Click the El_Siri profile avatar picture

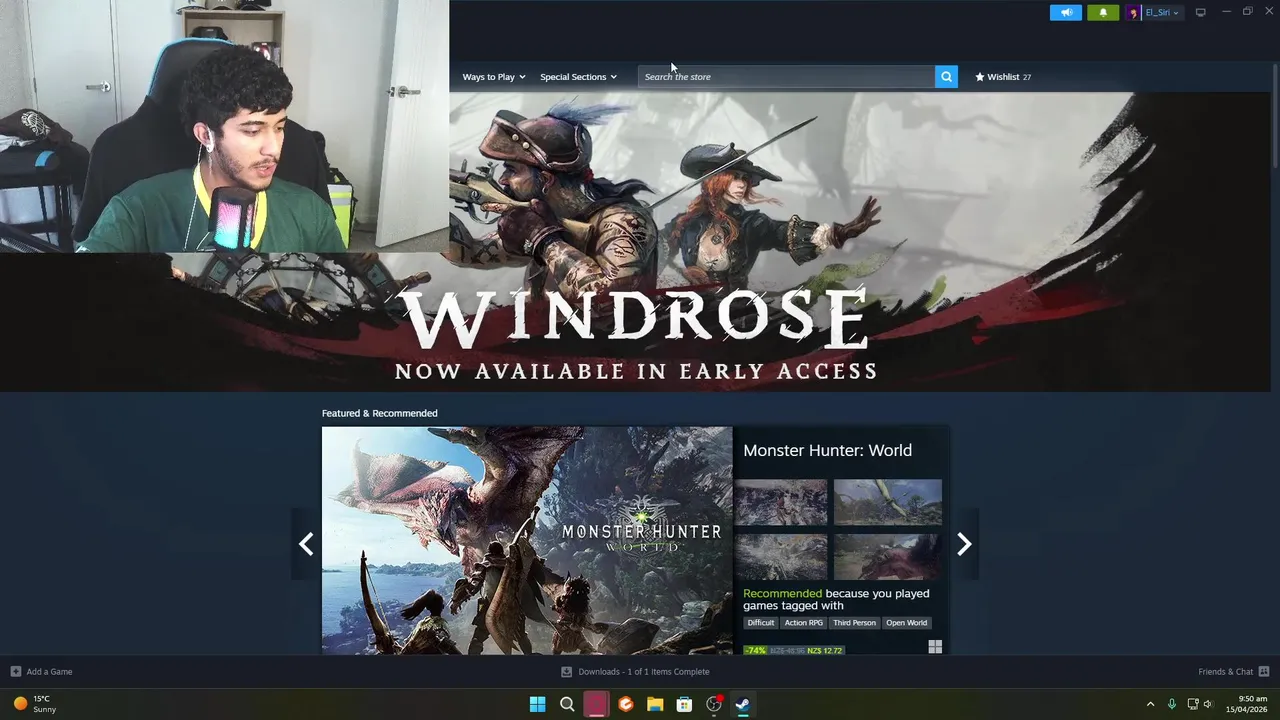point(1133,12)
